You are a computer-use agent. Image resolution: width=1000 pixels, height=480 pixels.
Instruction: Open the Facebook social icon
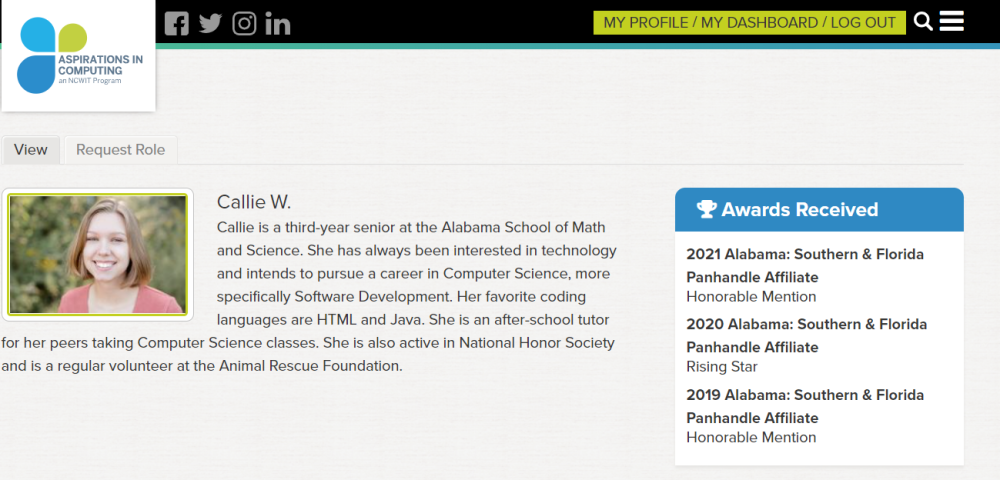(177, 24)
